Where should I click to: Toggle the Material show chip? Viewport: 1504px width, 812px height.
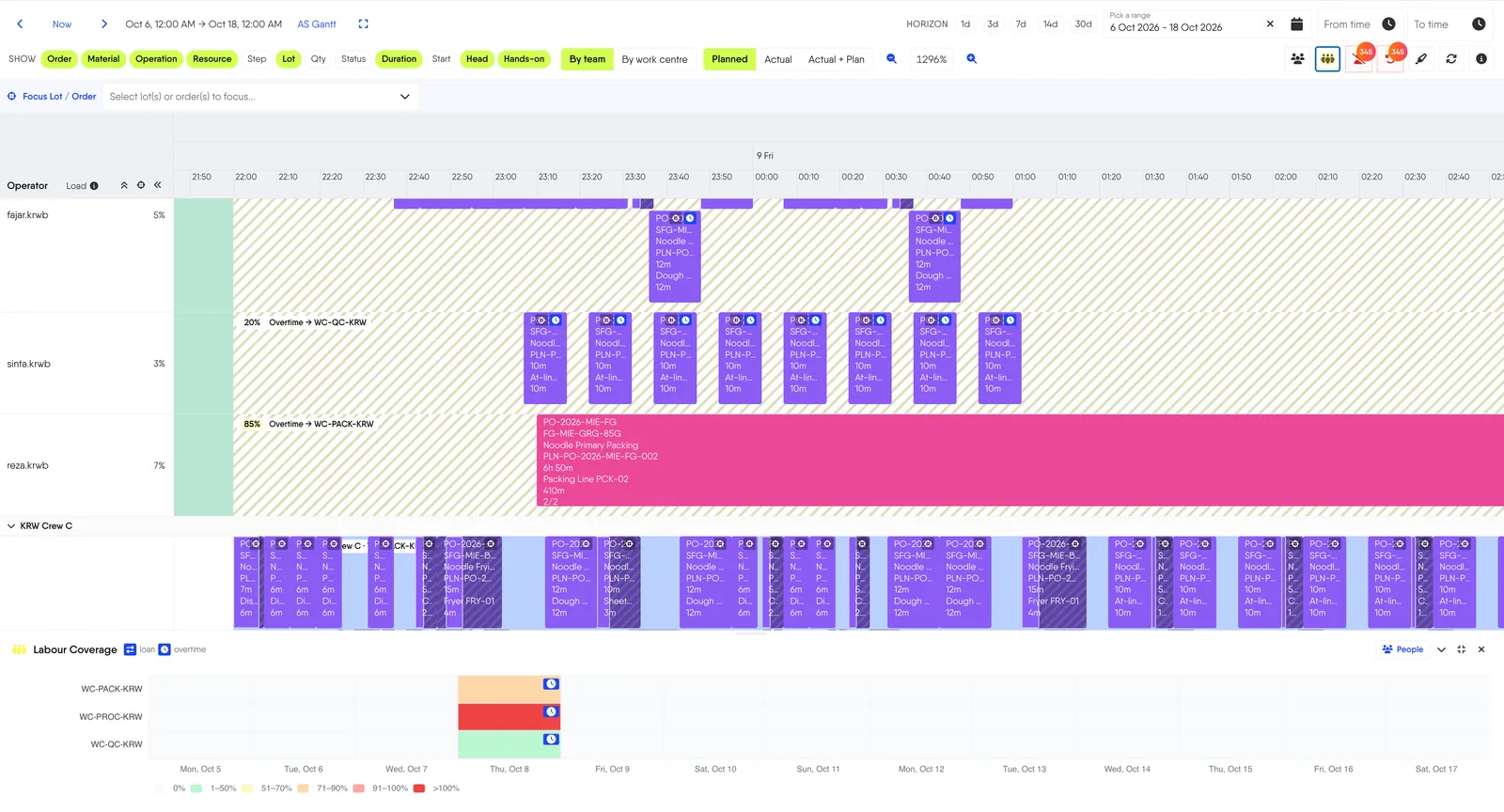(103, 59)
